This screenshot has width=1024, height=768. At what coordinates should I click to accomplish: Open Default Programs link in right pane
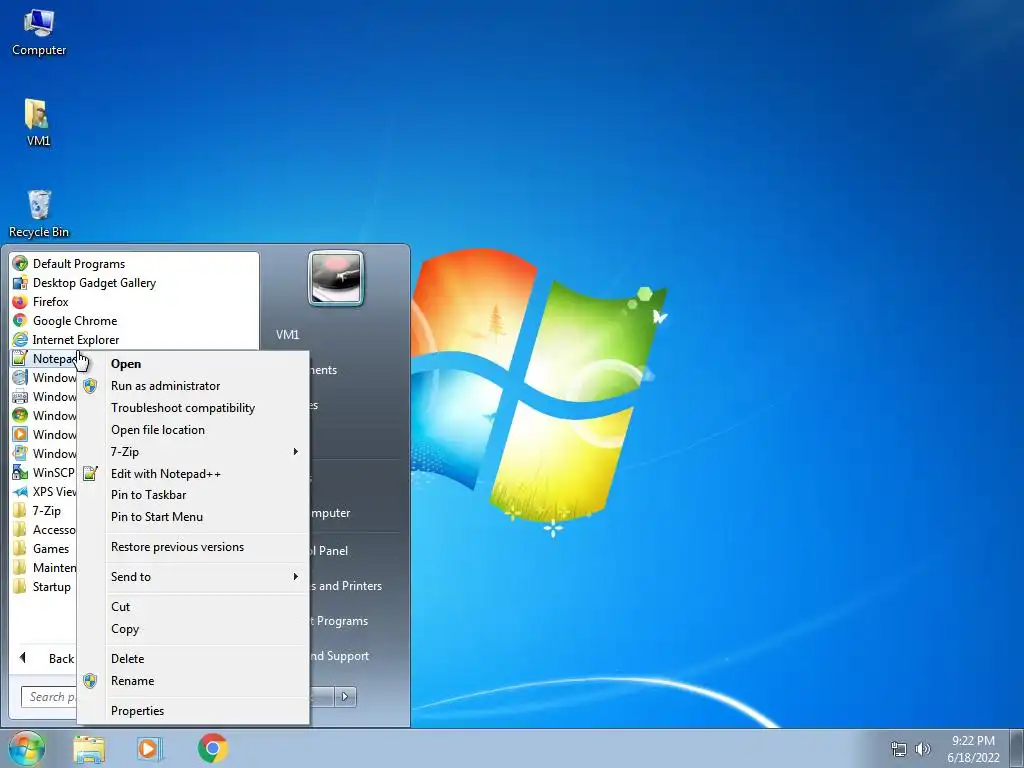coord(339,621)
